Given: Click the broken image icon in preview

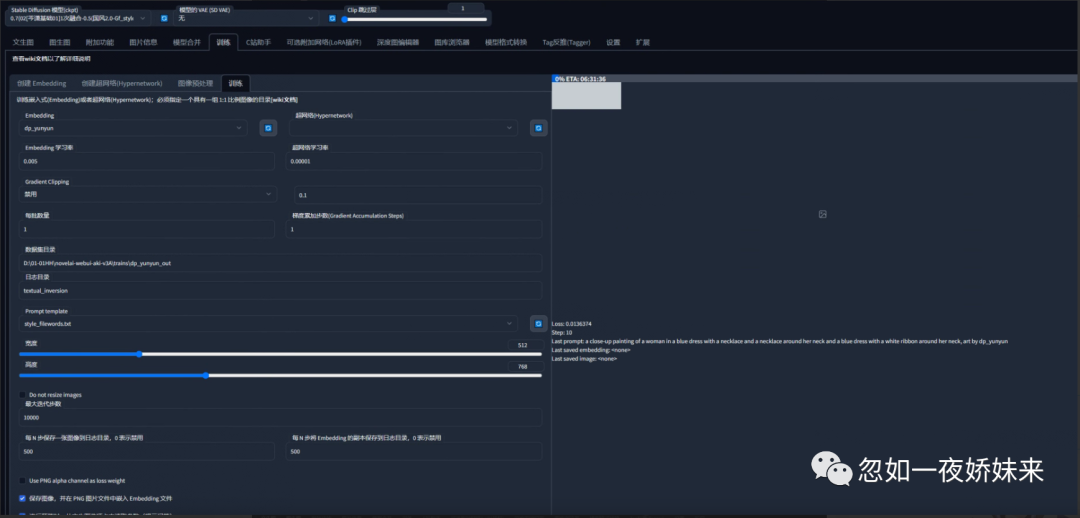Looking at the screenshot, I should point(822,214).
